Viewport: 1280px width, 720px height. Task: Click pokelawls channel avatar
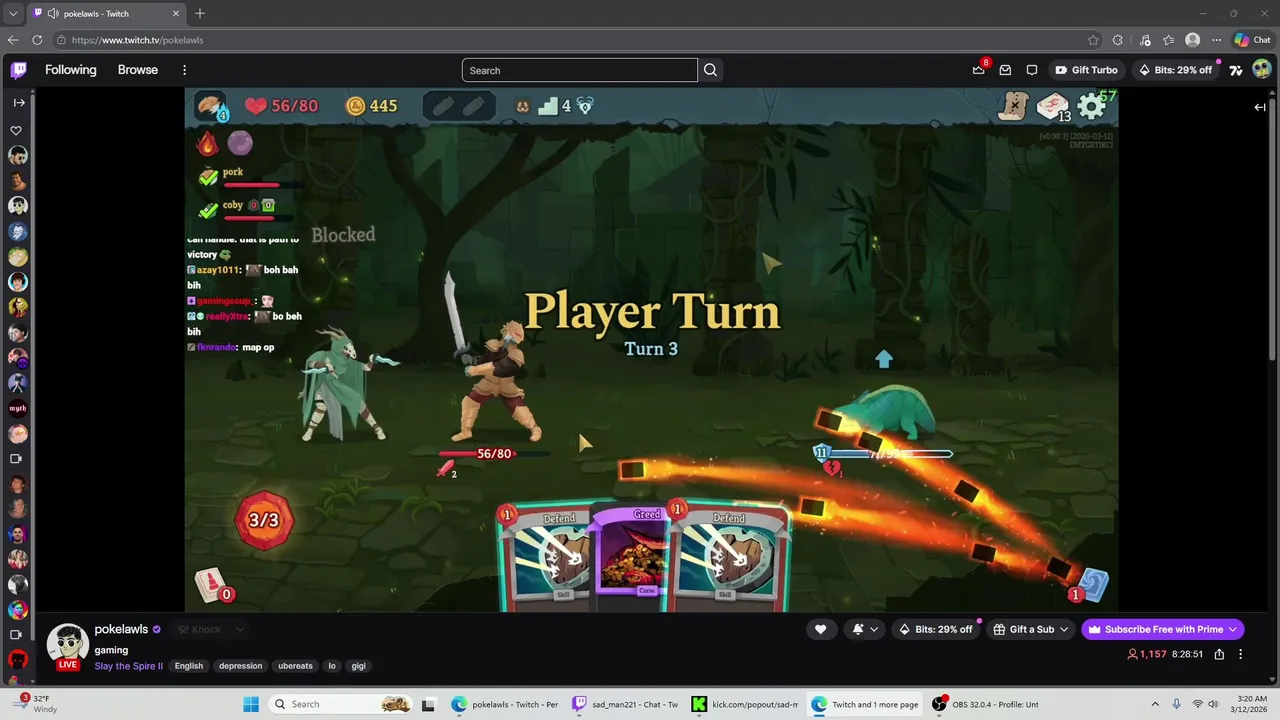click(x=68, y=645)
